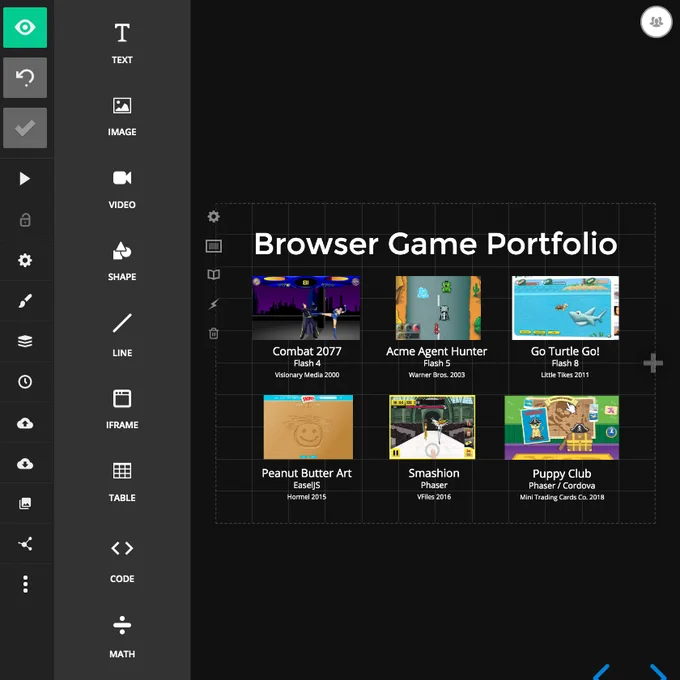Screen dimensions: 680x680
Task: Click the share nodes icon
Action: (25, 544)
